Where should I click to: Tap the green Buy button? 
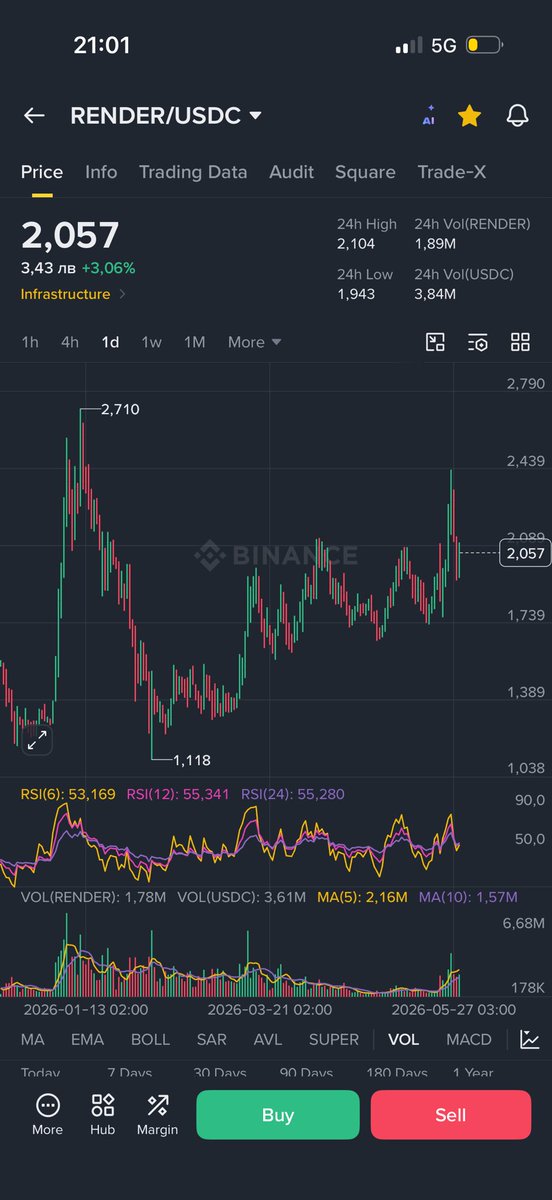(x=278, y=1115)
